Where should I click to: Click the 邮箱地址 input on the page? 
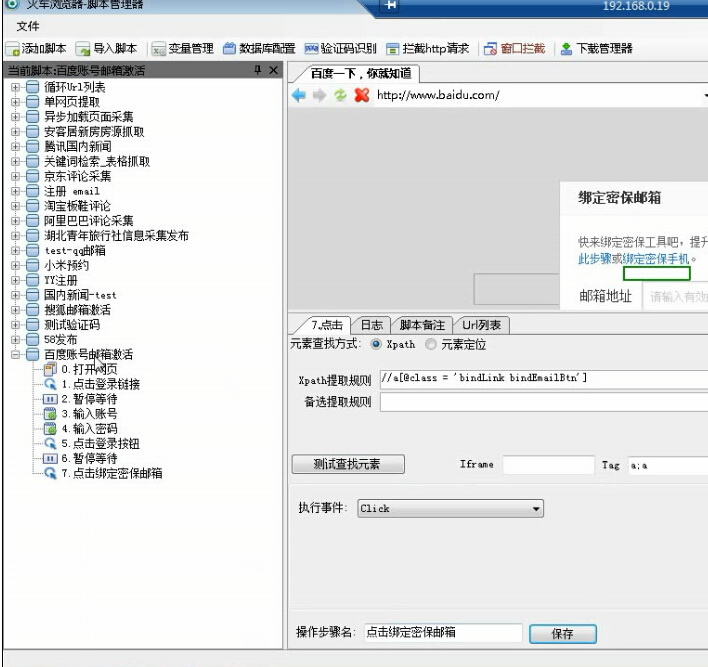coord(675,297)
